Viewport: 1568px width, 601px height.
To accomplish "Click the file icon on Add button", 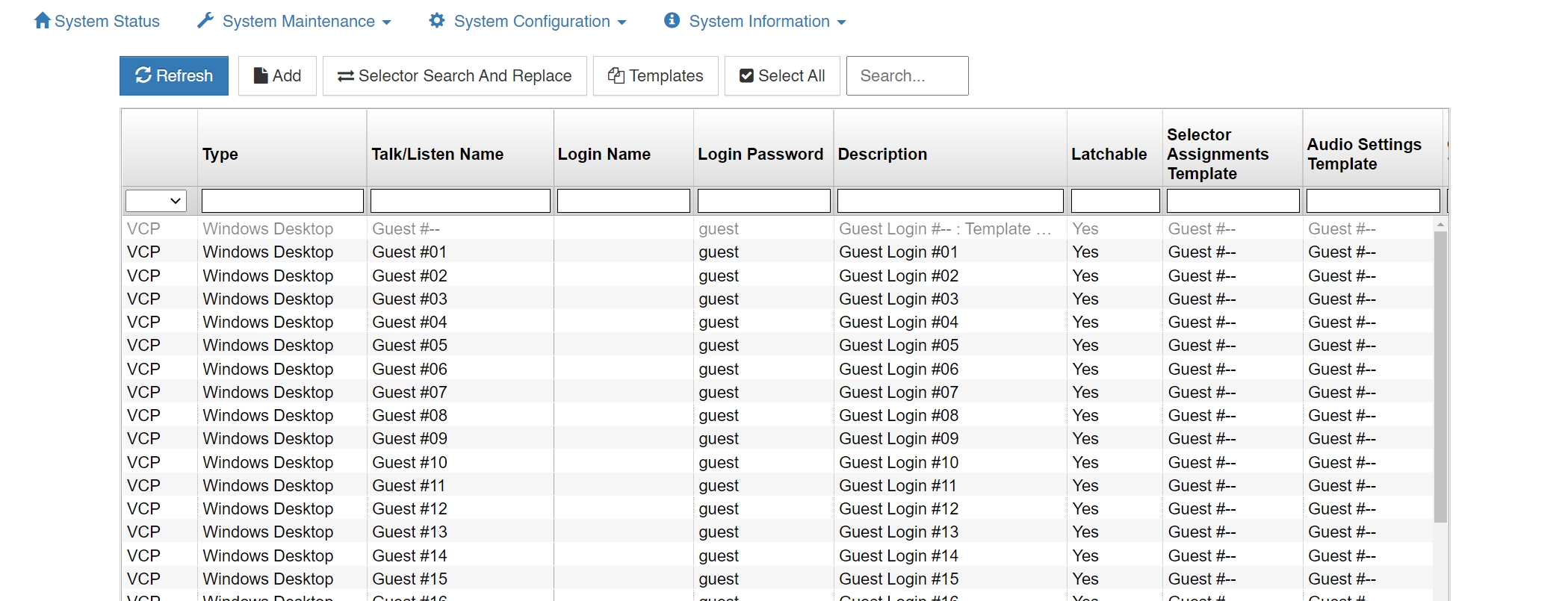I will 261,75.
